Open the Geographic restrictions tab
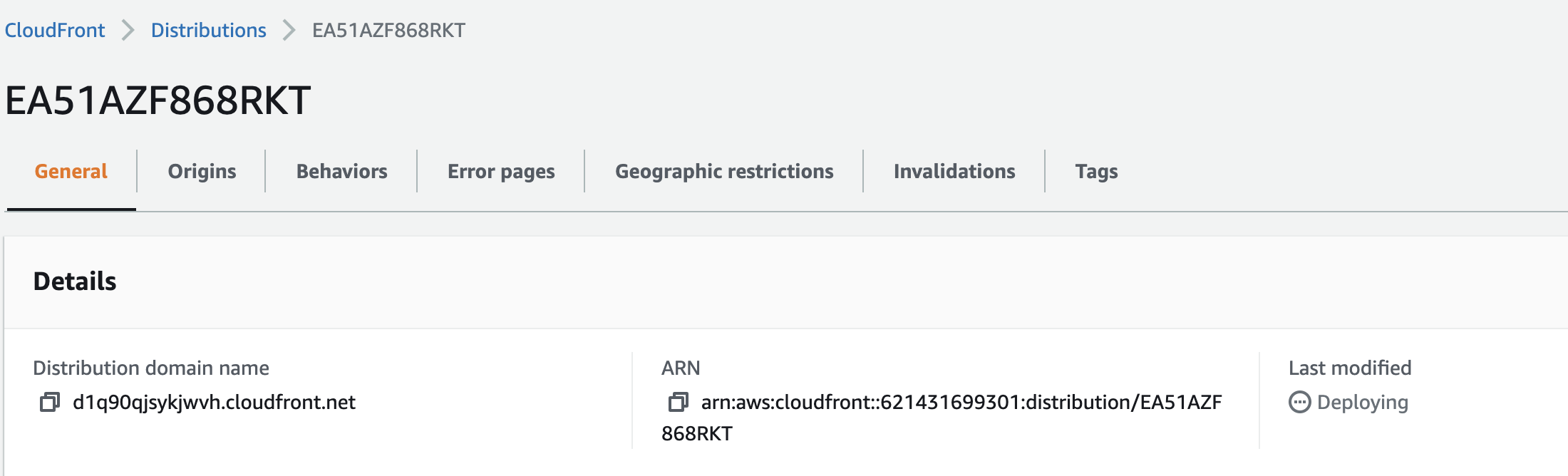The width and height of the screenshot is (1568, 476). click(x=724, y=171)
